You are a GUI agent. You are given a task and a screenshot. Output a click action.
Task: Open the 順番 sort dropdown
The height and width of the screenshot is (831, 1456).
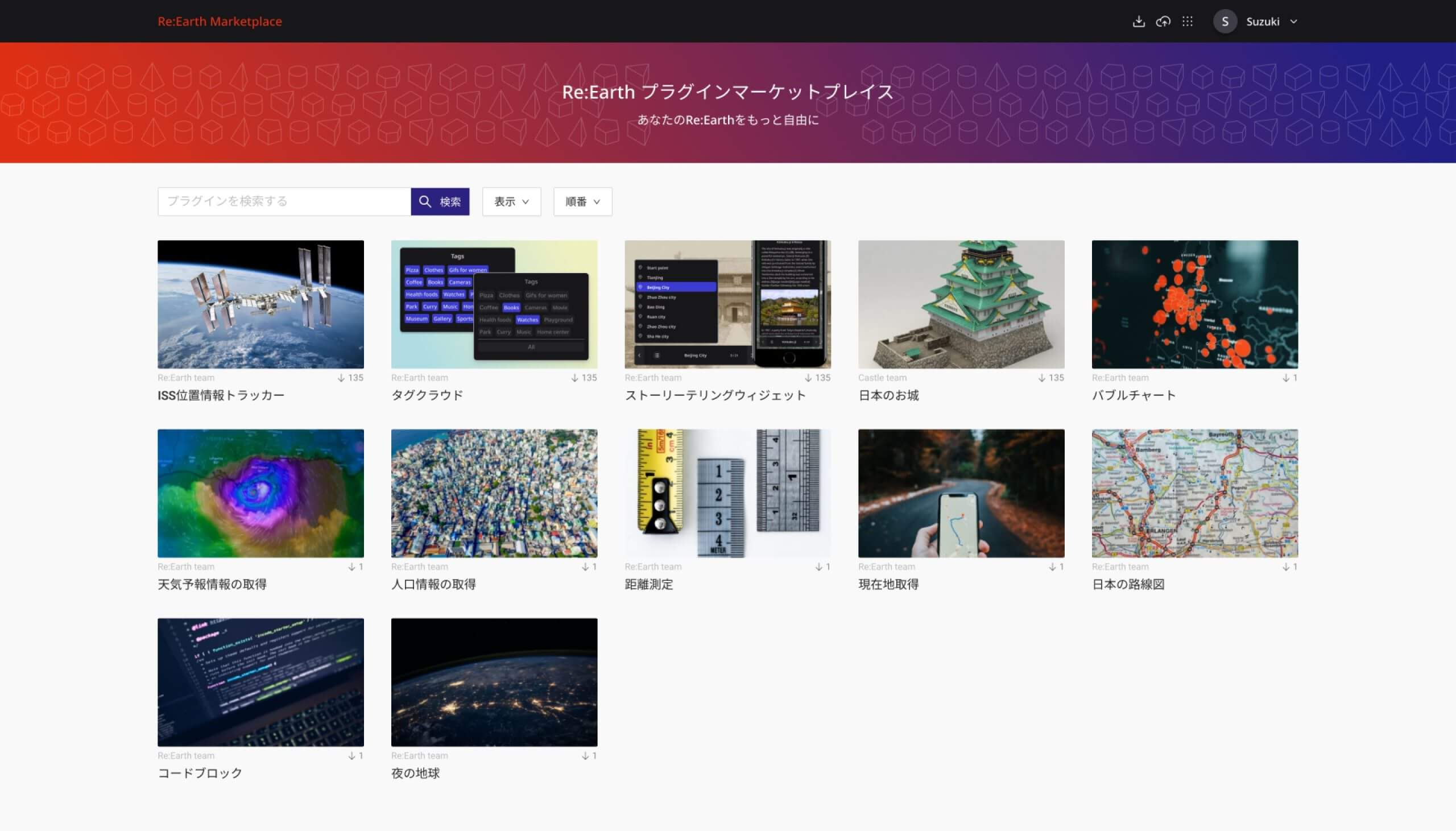(x=582, y=201)
